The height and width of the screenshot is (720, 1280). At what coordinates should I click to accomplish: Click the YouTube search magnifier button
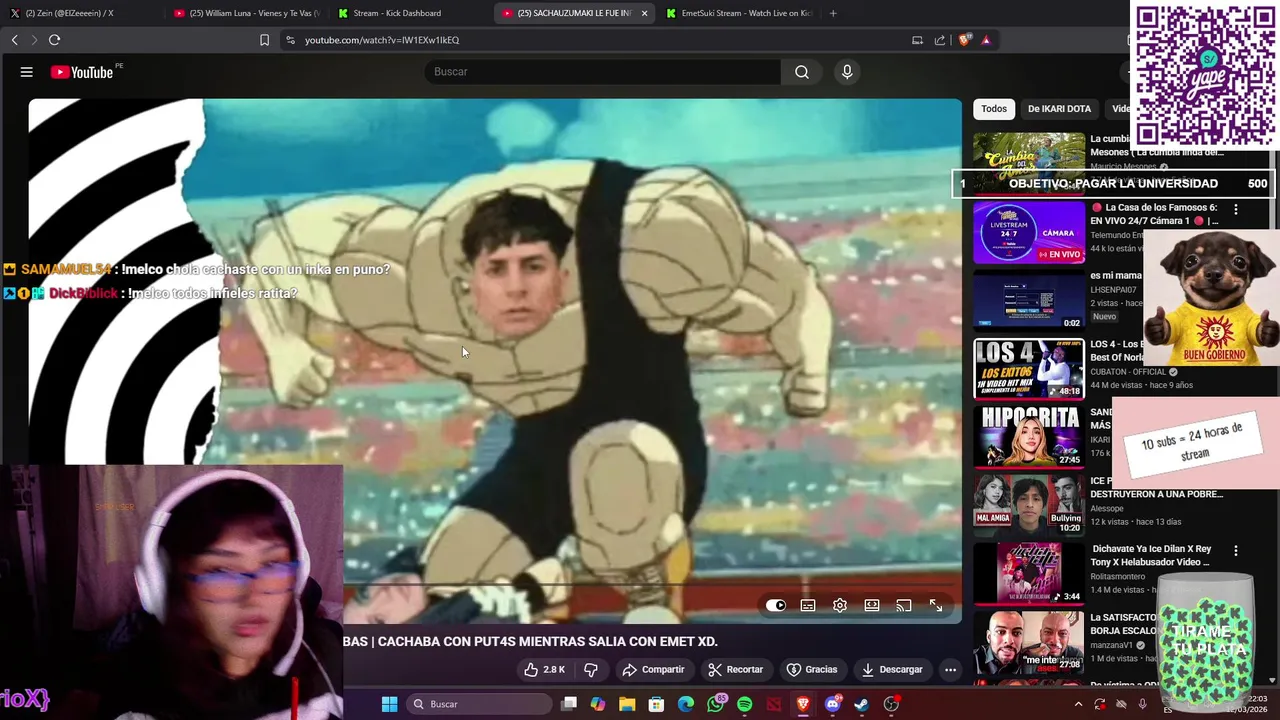802,72
